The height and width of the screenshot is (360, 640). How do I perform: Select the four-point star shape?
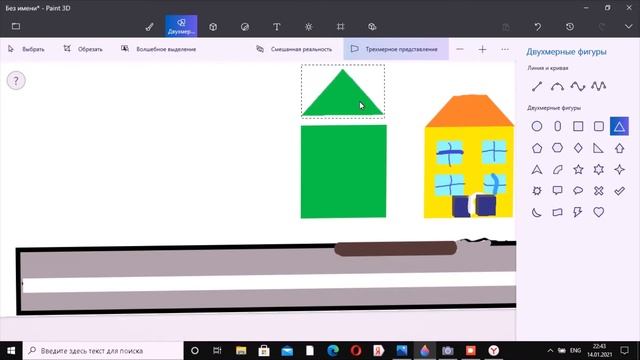(619, 169)
